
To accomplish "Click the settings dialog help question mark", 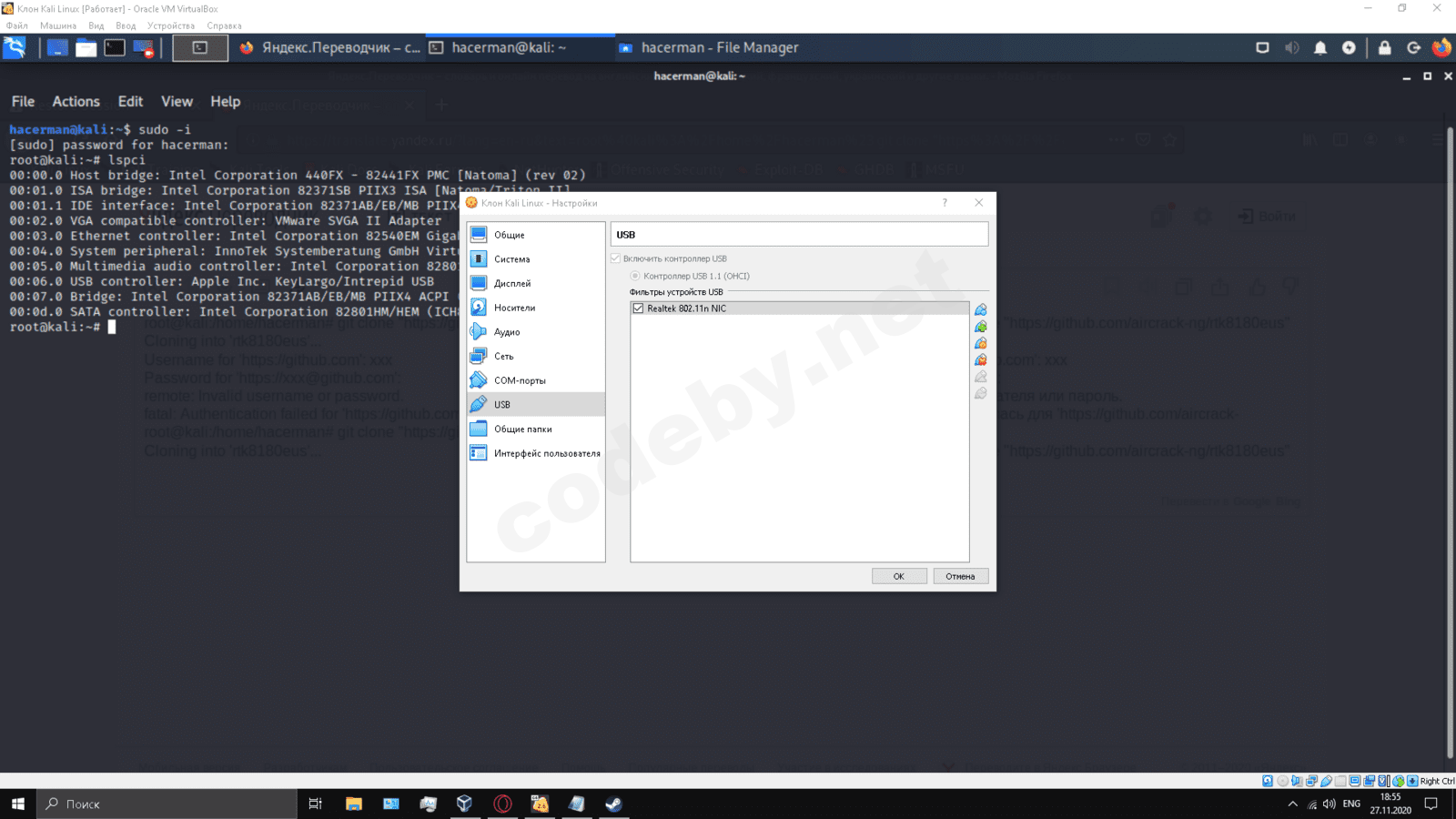I will click(x=945, y=203).
